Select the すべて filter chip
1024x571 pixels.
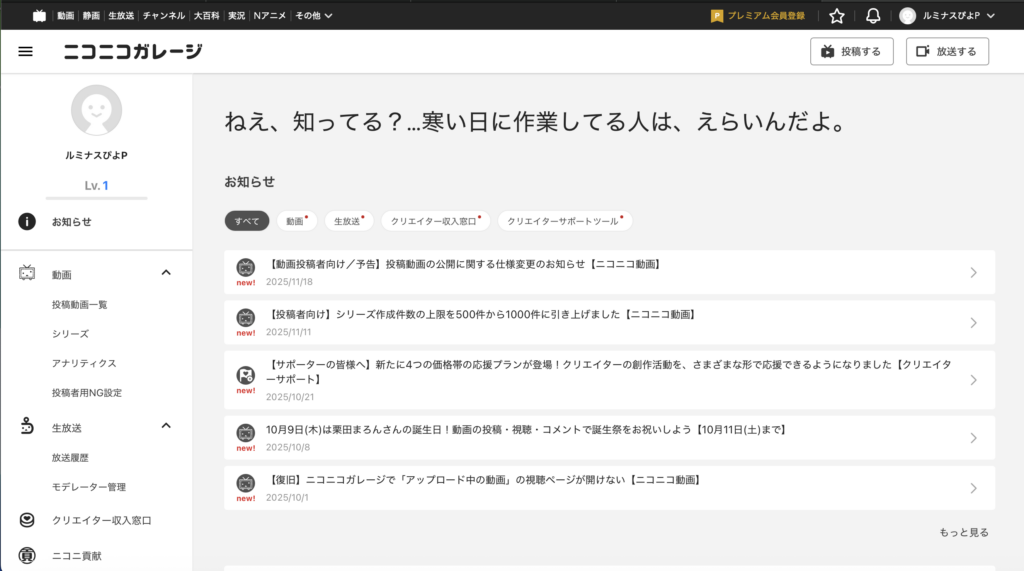247,221
